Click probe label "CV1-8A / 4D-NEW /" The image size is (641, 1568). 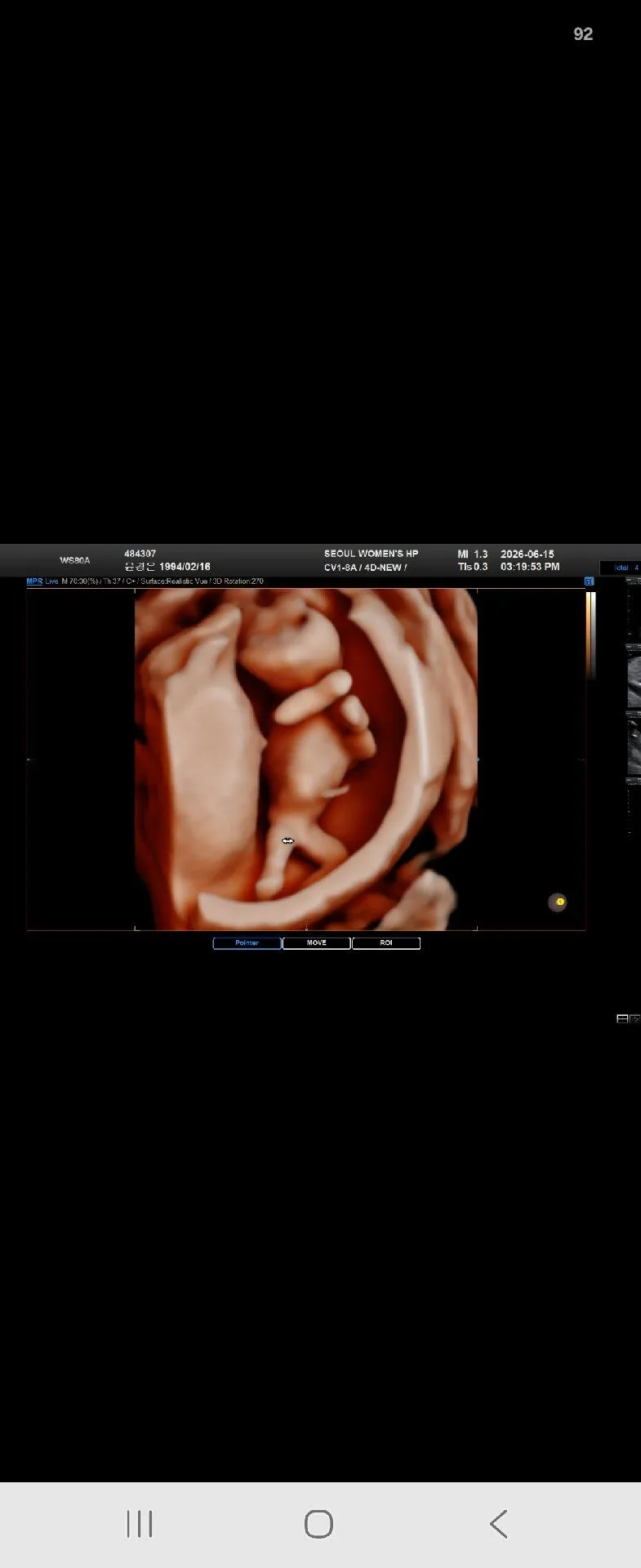[366, 568]
